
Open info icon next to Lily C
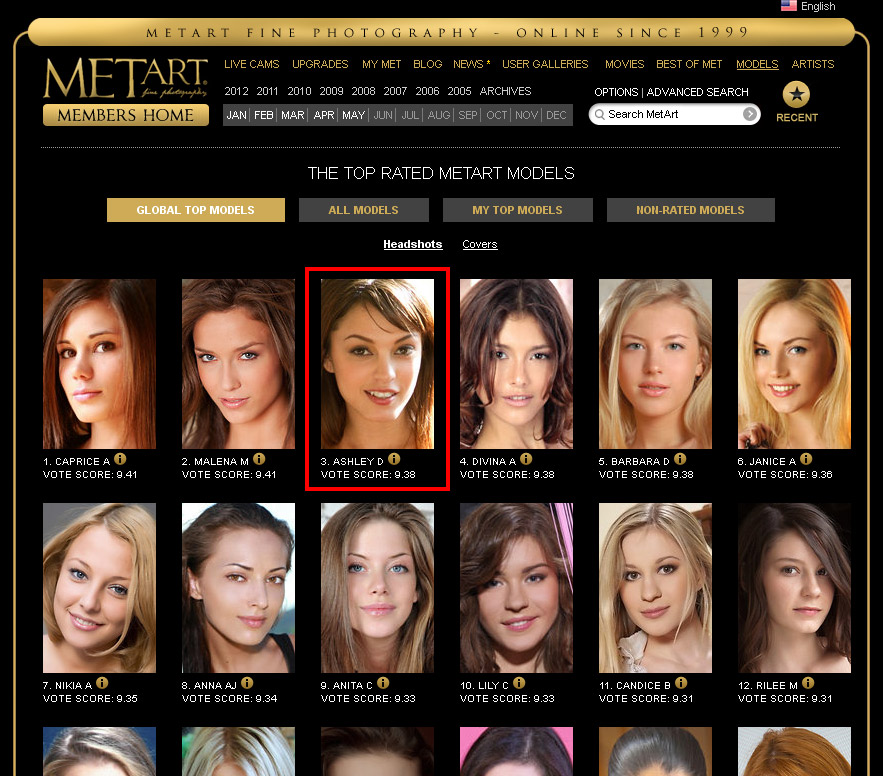519,683
